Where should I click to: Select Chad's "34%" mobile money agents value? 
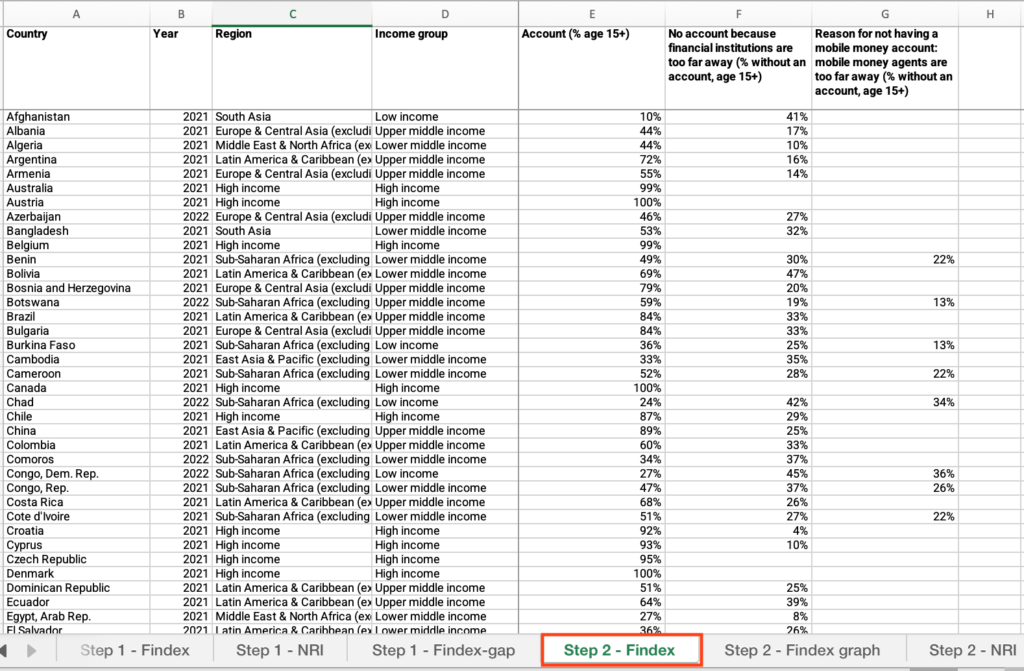(885, 402)
